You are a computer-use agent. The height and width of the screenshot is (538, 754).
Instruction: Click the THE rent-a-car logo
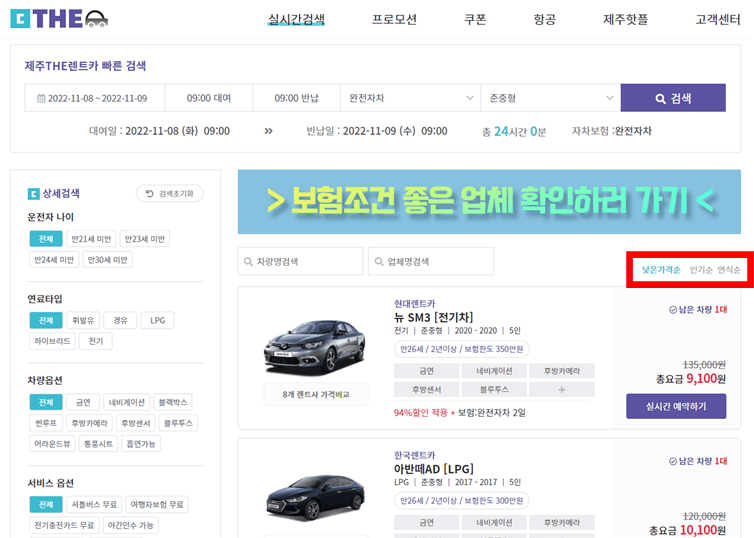coord(59,19)
